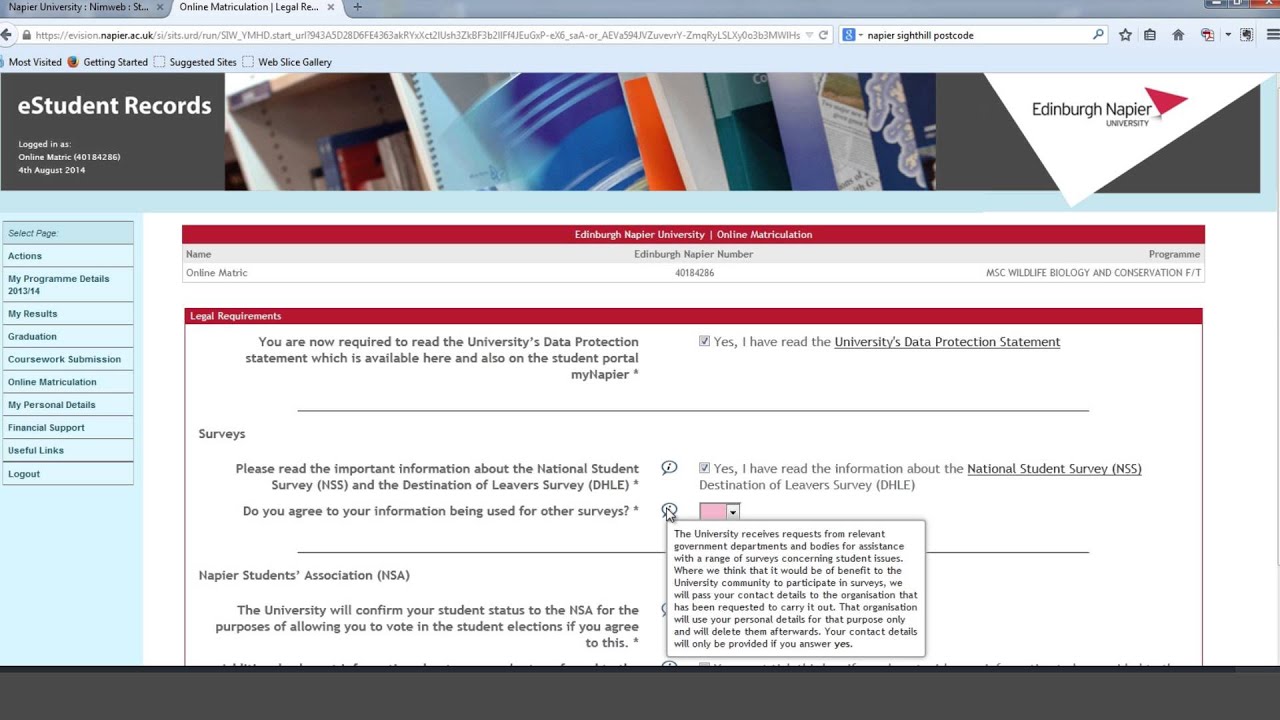Open Useful Links page
The width and height of the screenshot is (1280, 720).
[x=68, y=451]
